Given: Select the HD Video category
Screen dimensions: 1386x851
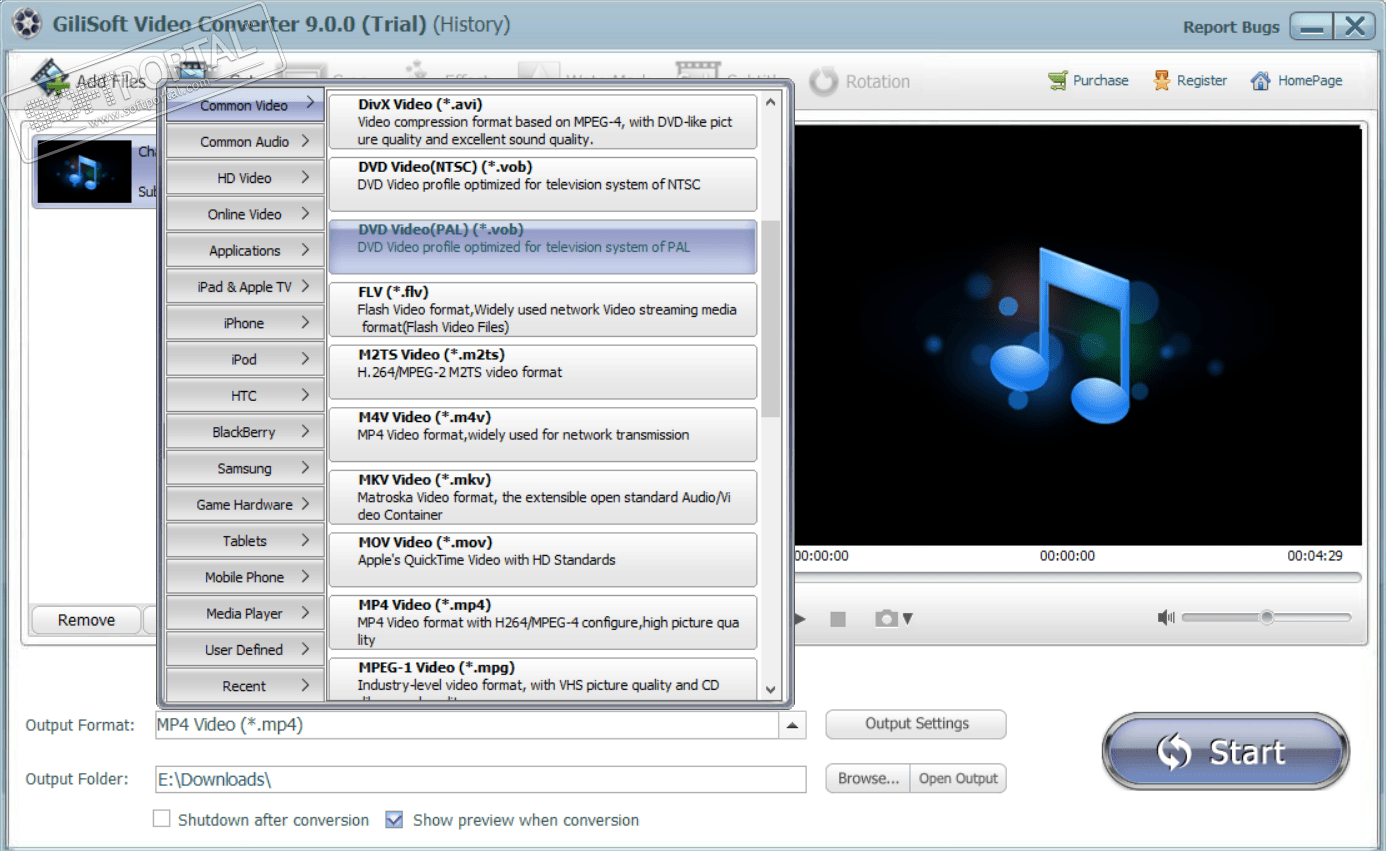Looking at the screenshot, I should click(245, 178).
